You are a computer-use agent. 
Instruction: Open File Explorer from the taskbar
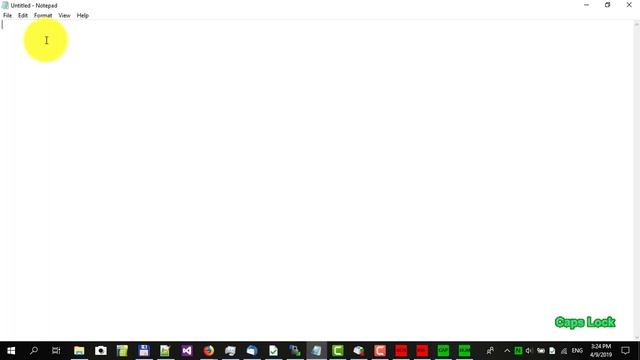(x=79, y=351)
